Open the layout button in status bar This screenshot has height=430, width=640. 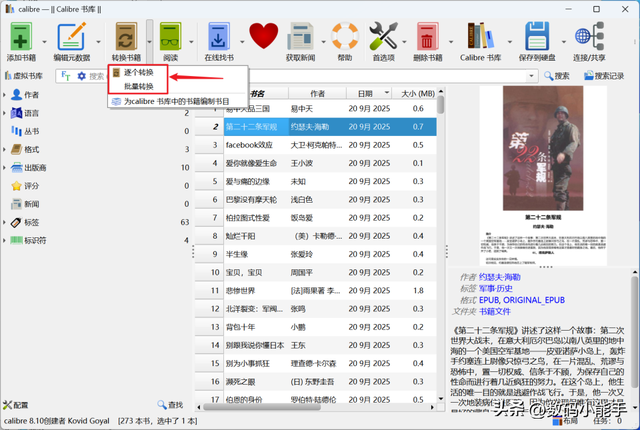(x=566, y=421)
